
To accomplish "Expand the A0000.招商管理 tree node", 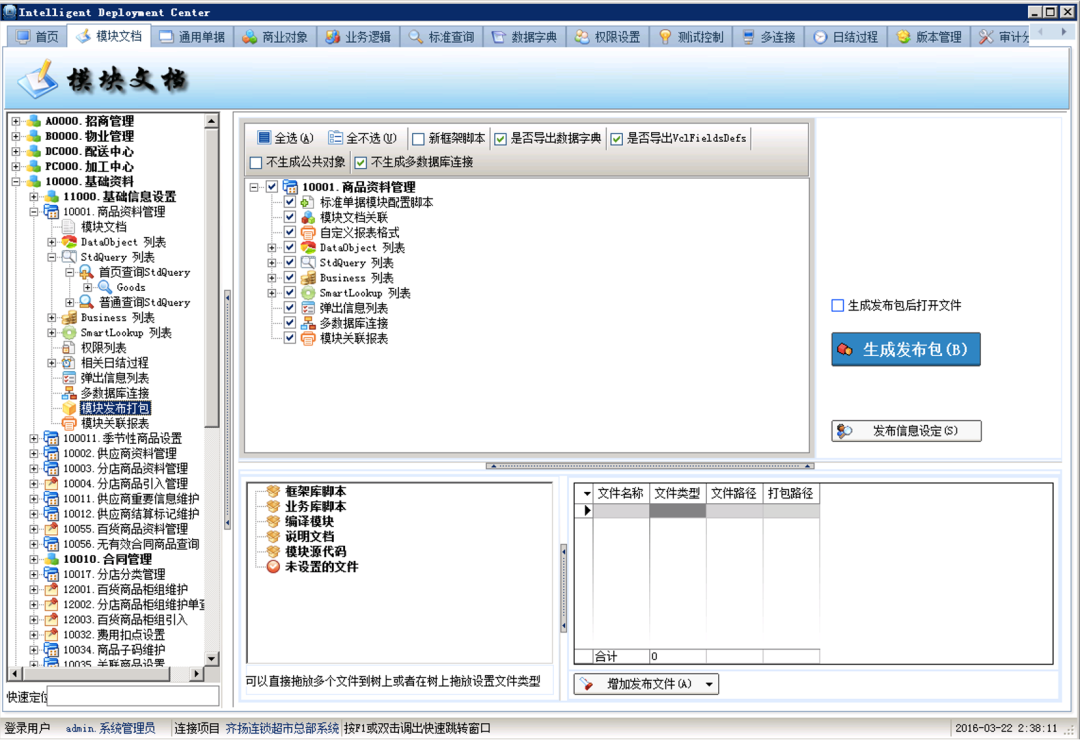I will 16,121.
